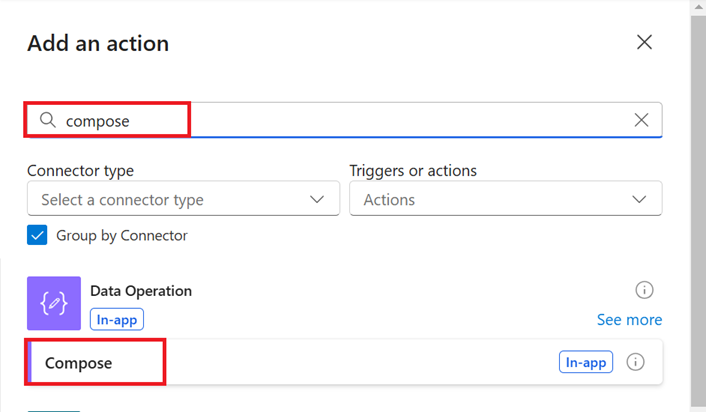Select the Data Operation connector title
706x412 pixels.
pyautogui.click(x=141, y=291)
